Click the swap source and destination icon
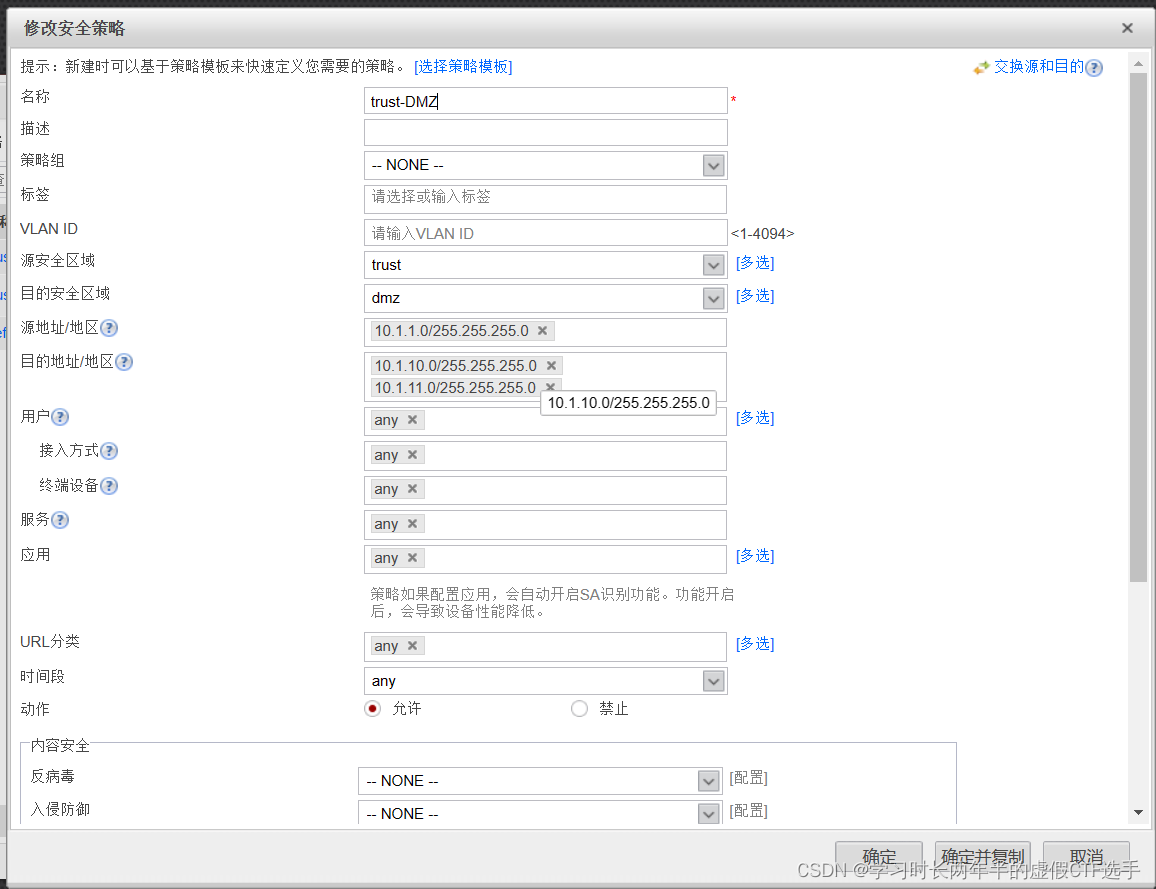Screen dimensions: 1156x889 (x=981, y=68)
